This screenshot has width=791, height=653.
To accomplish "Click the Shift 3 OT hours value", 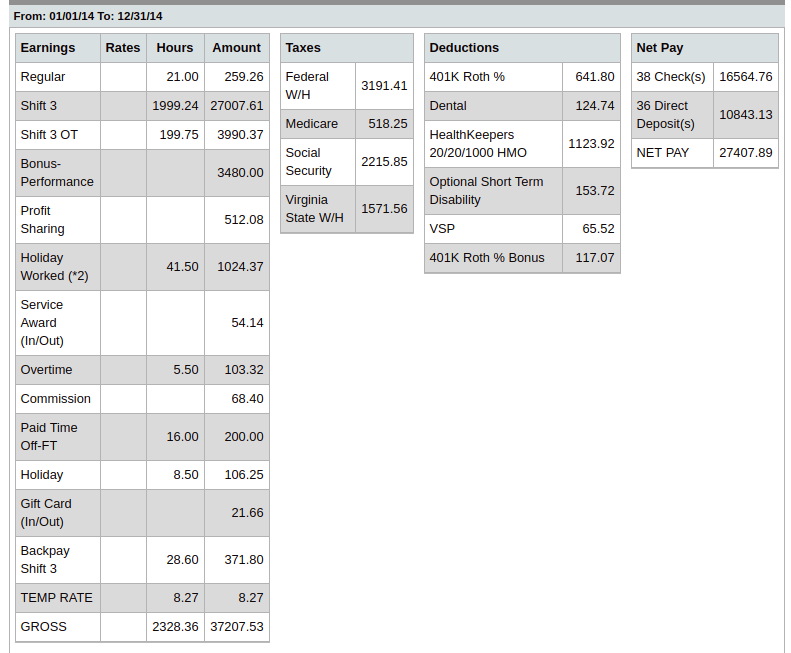I will point(177,135).
